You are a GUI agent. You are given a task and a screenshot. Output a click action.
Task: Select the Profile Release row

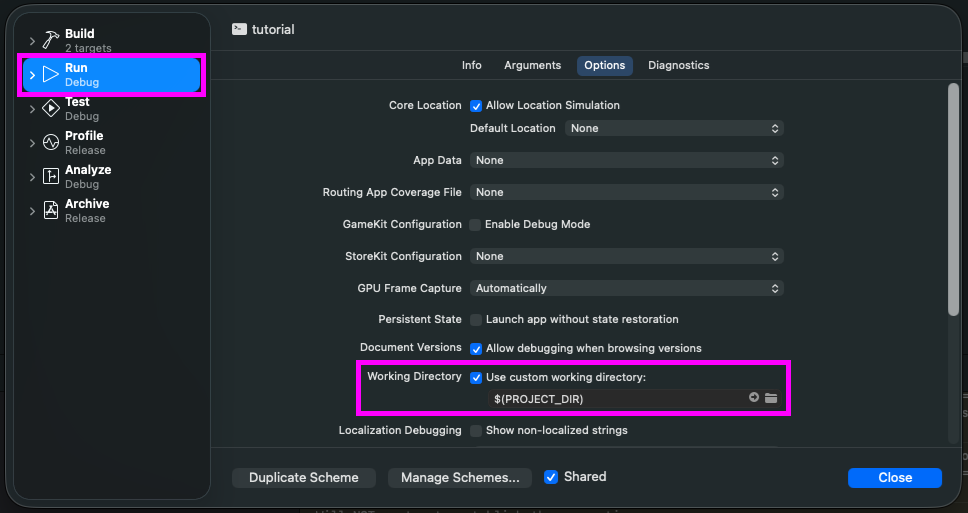[x=112, y=143]
